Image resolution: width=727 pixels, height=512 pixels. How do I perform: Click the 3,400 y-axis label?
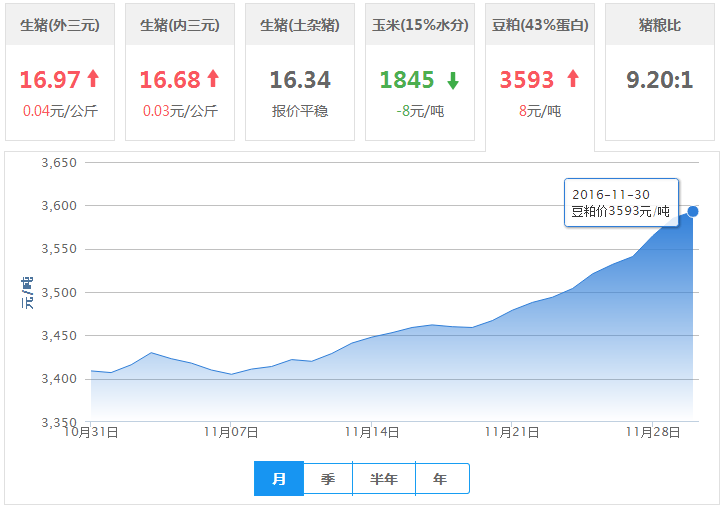pyautogui.click(x=59, y=379)
